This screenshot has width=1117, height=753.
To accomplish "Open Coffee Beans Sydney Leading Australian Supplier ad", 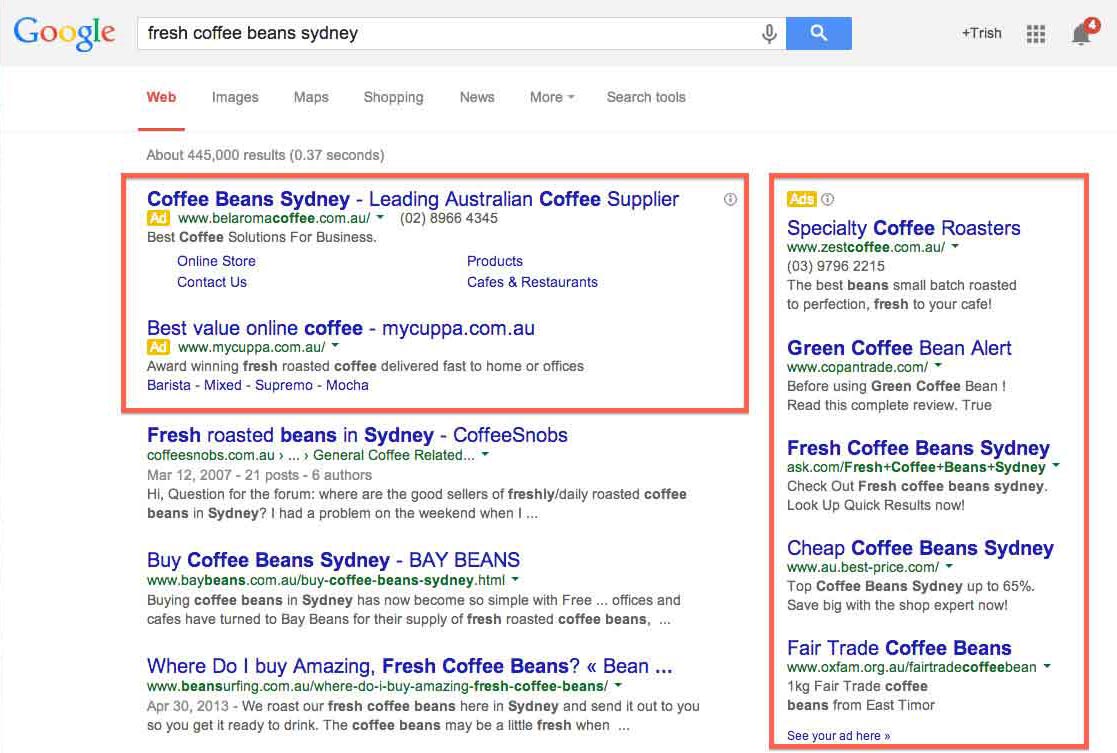I will (x=413, y=199).
